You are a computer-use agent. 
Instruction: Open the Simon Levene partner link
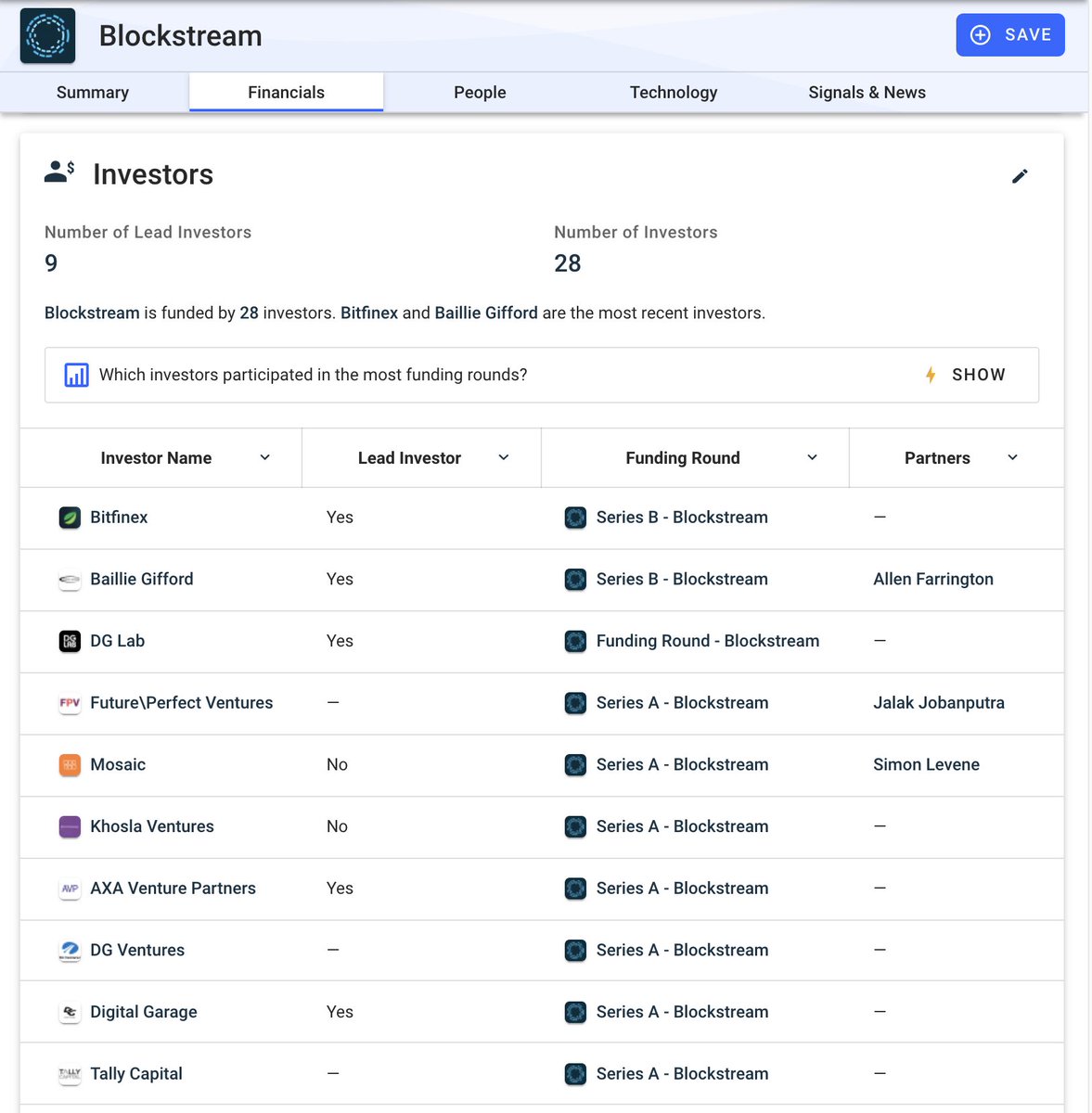(926, 765)
